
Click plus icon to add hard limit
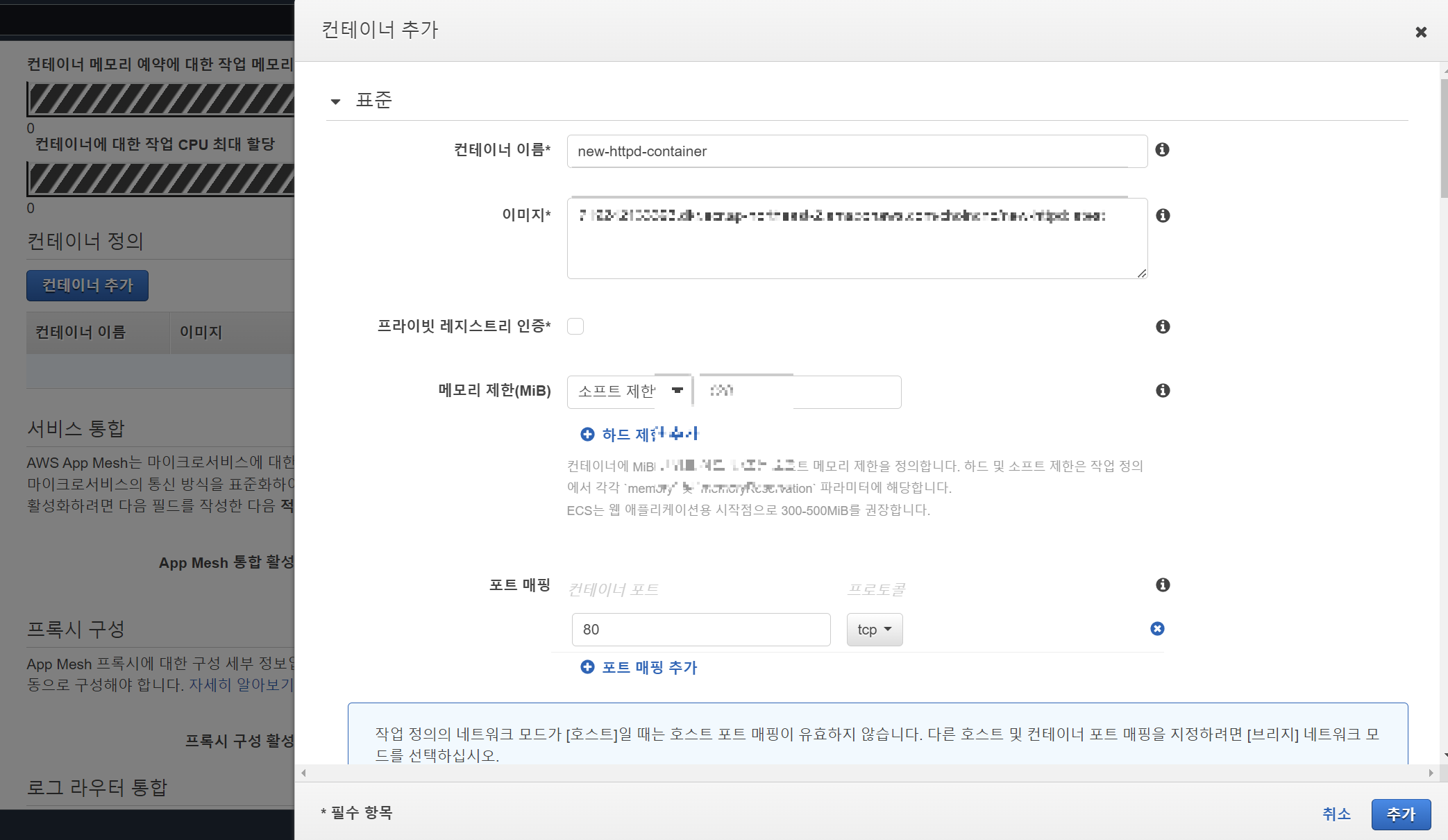[587, 435]
